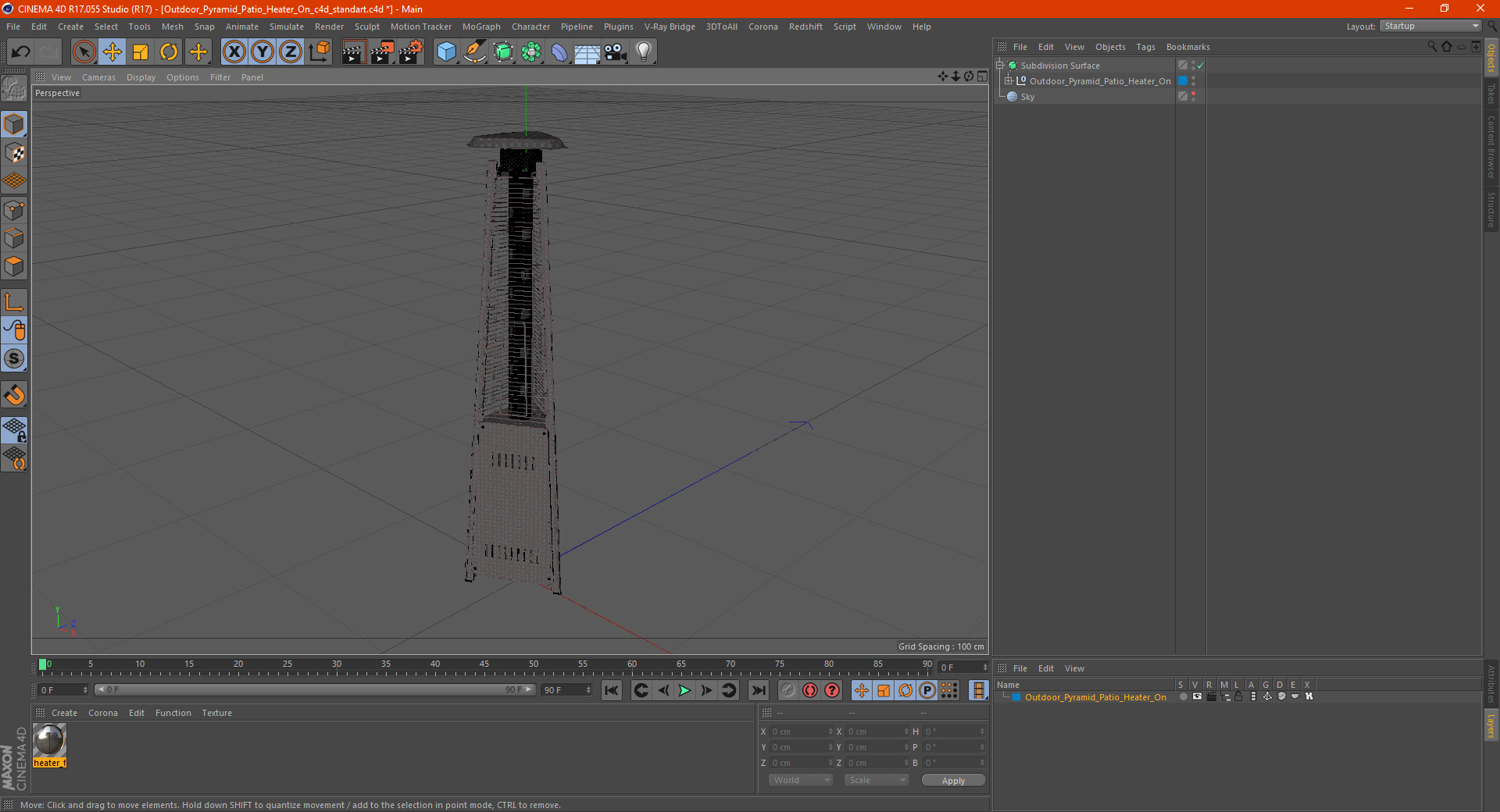Add a Cube primitive object
Viewport: 1500px width, 812px height.
pyautogui.click(x=446, y=52)
